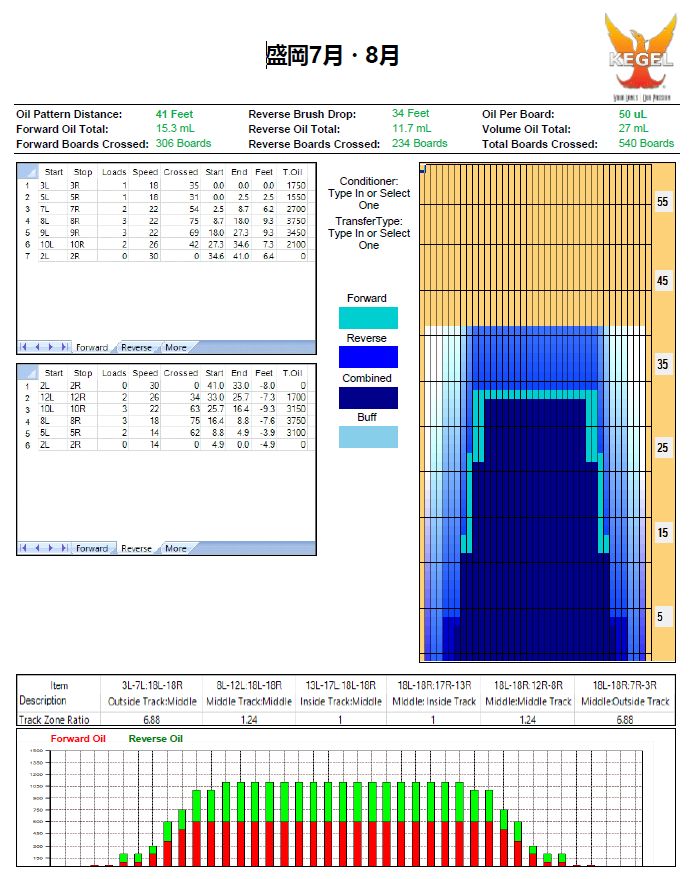Click Speed column header in lower table
This screenshot has height=879, width=692.
pos(145,372)
